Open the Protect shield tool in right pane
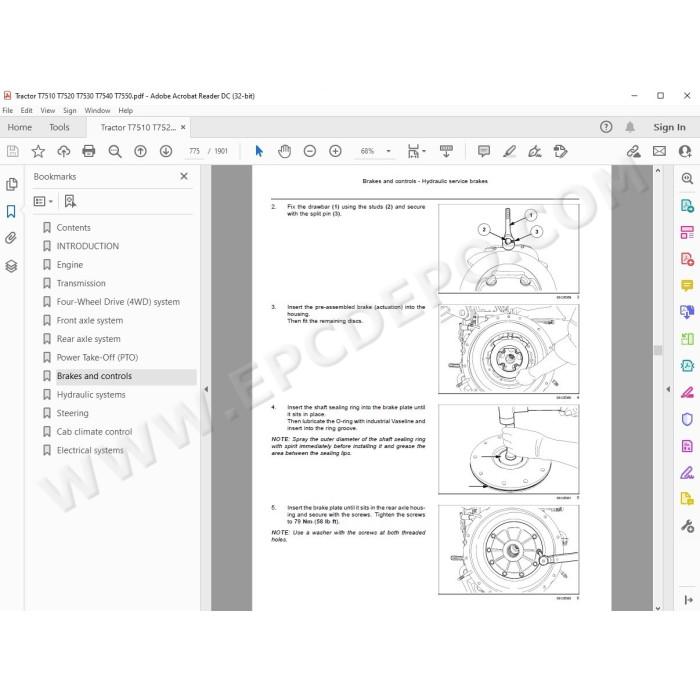 (687, 419)
